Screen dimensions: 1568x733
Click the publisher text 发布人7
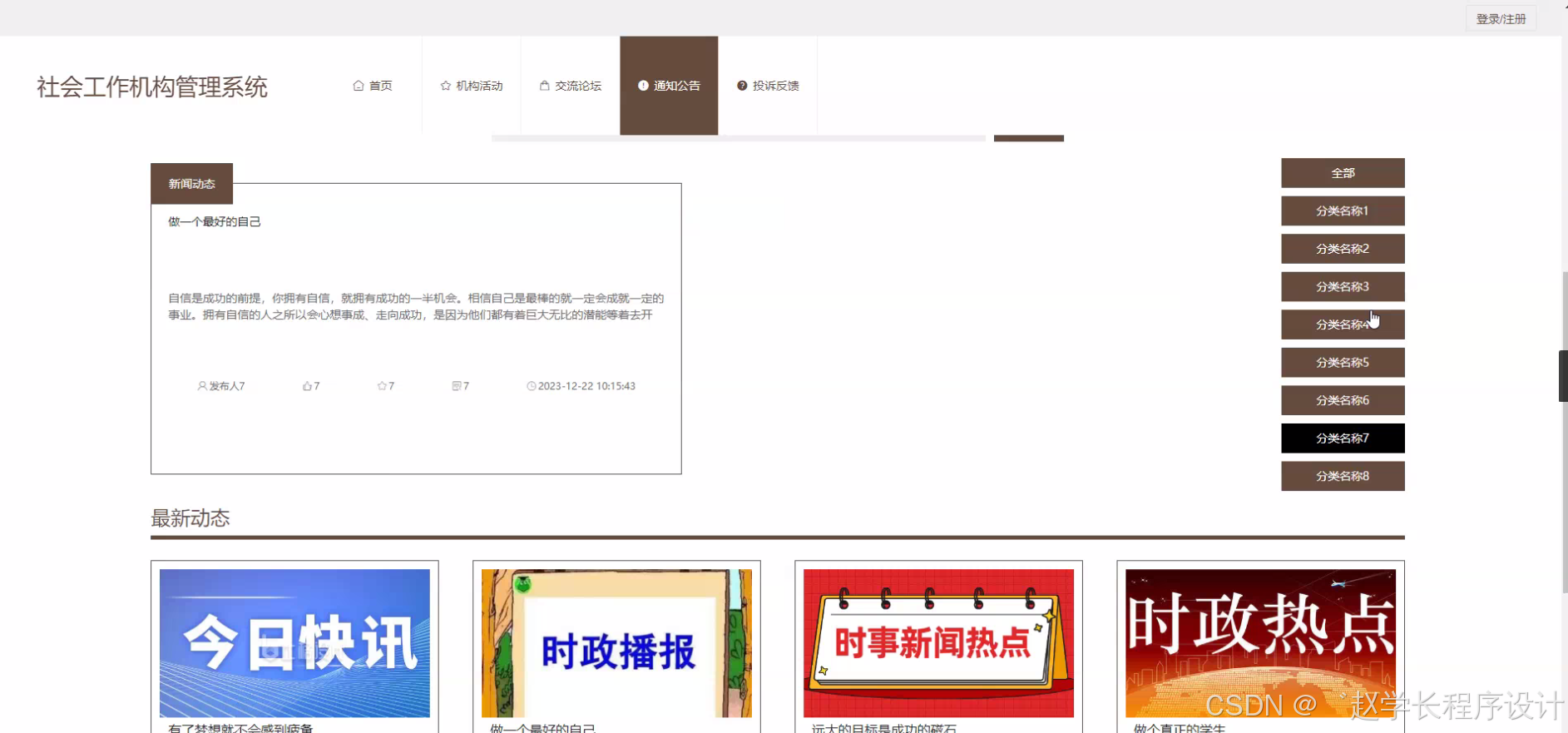coord(227,386)
